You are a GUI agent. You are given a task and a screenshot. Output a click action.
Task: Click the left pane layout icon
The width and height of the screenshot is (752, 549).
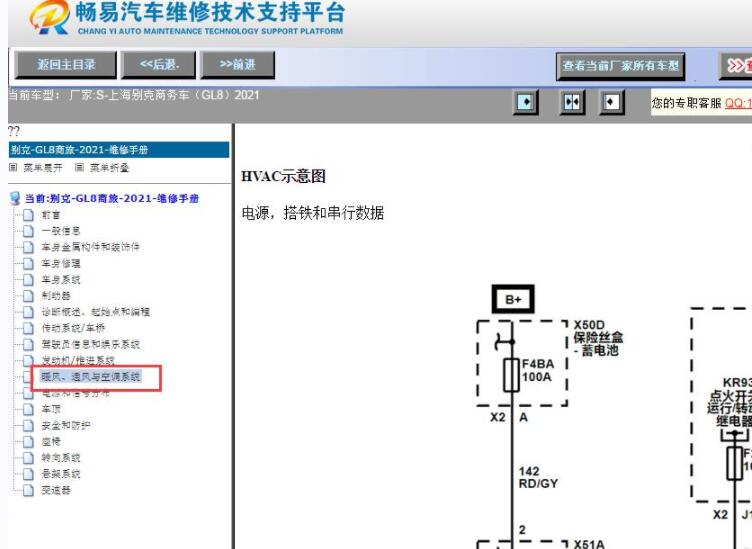[526, 102]
